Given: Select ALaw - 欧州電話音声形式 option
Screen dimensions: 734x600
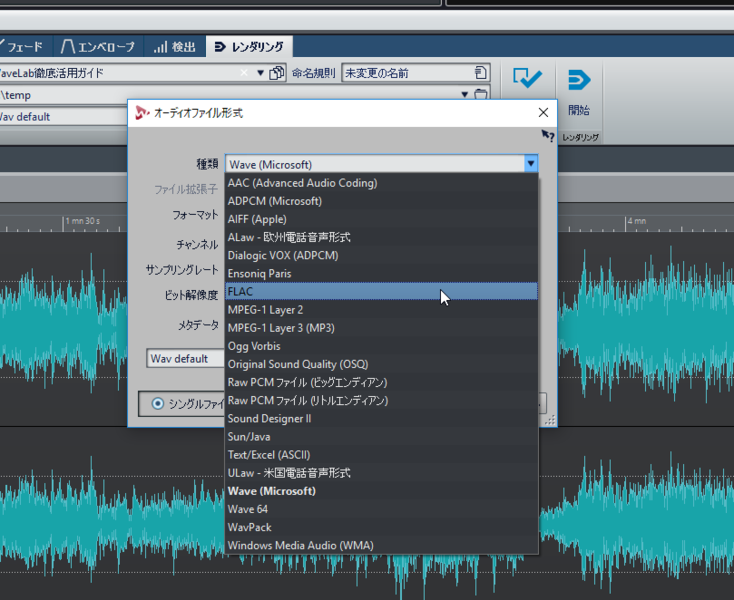Looking at the screenshot, I should (x=381, y=237).
